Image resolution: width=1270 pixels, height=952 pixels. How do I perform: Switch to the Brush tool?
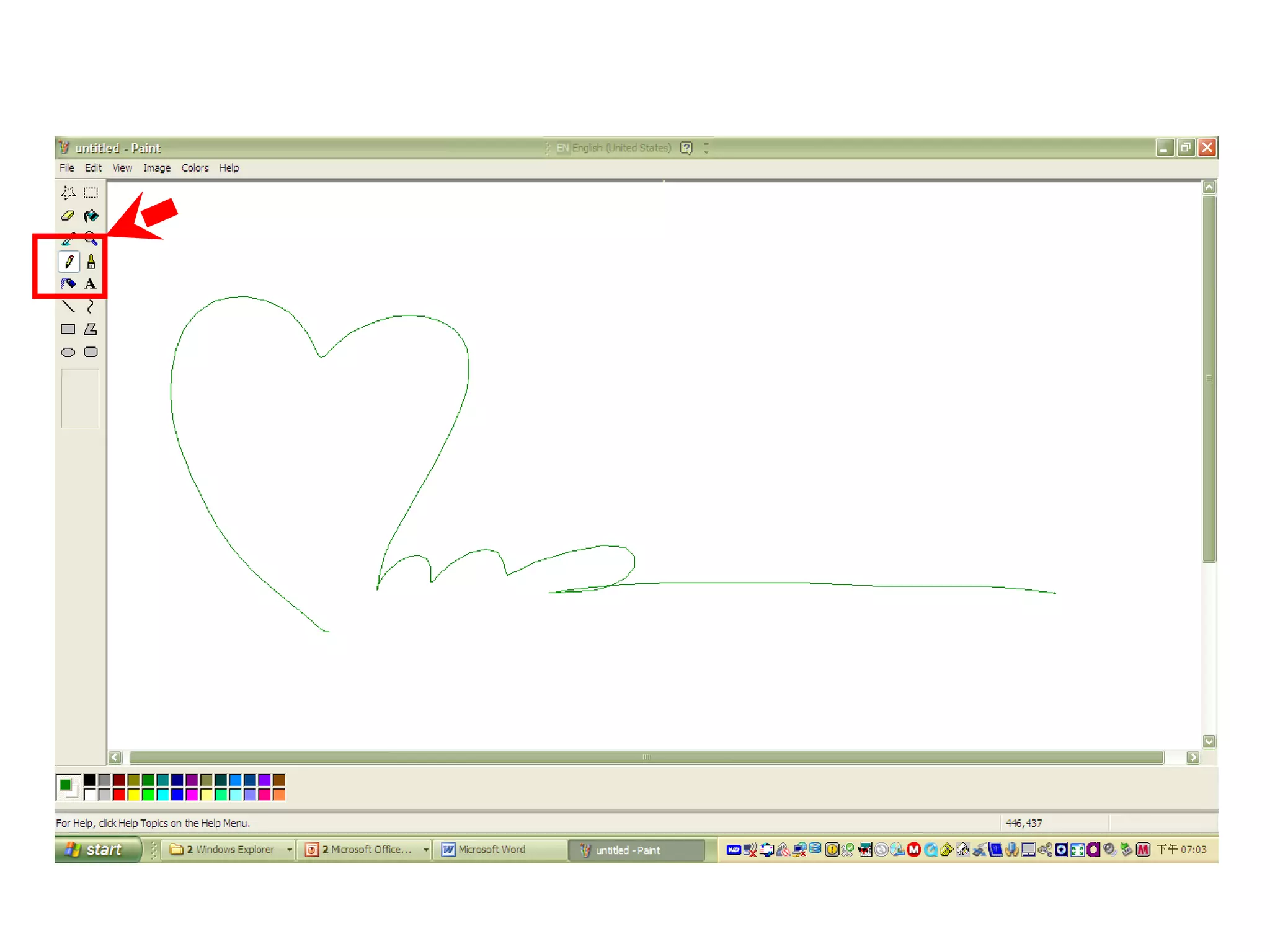pyautogui.click(x=91, y=262)
